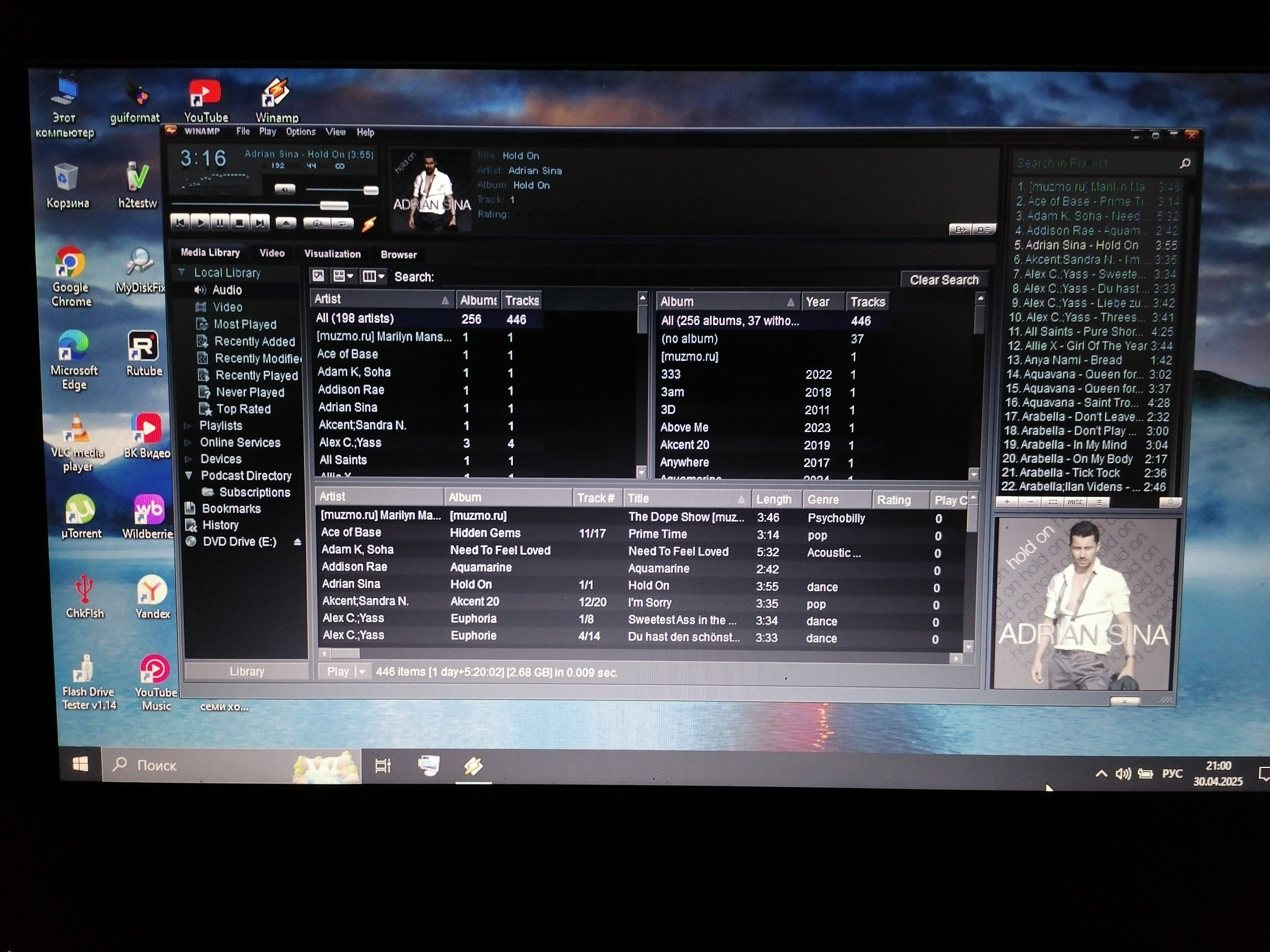The width and height of the screenshot is (1270, 952).
Task: Open the Options menu
Action: 301,132
